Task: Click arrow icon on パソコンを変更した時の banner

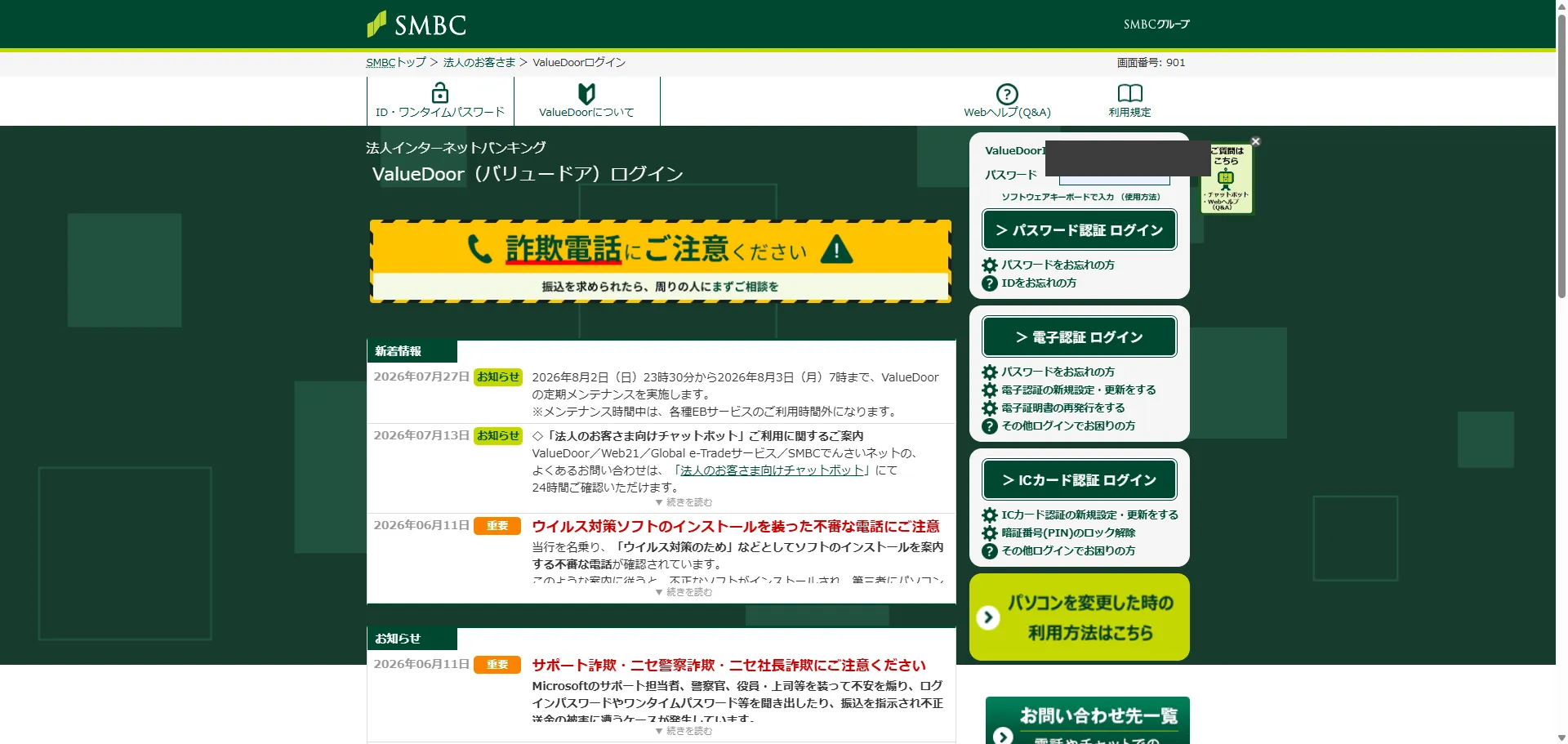Action: tap(988, 617)
